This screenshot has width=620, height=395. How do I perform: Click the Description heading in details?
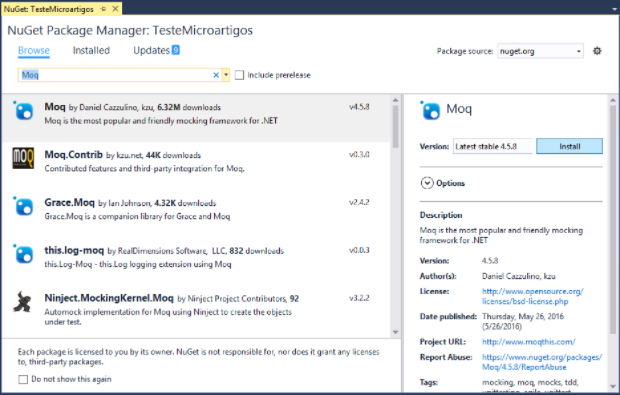point(441,215)
